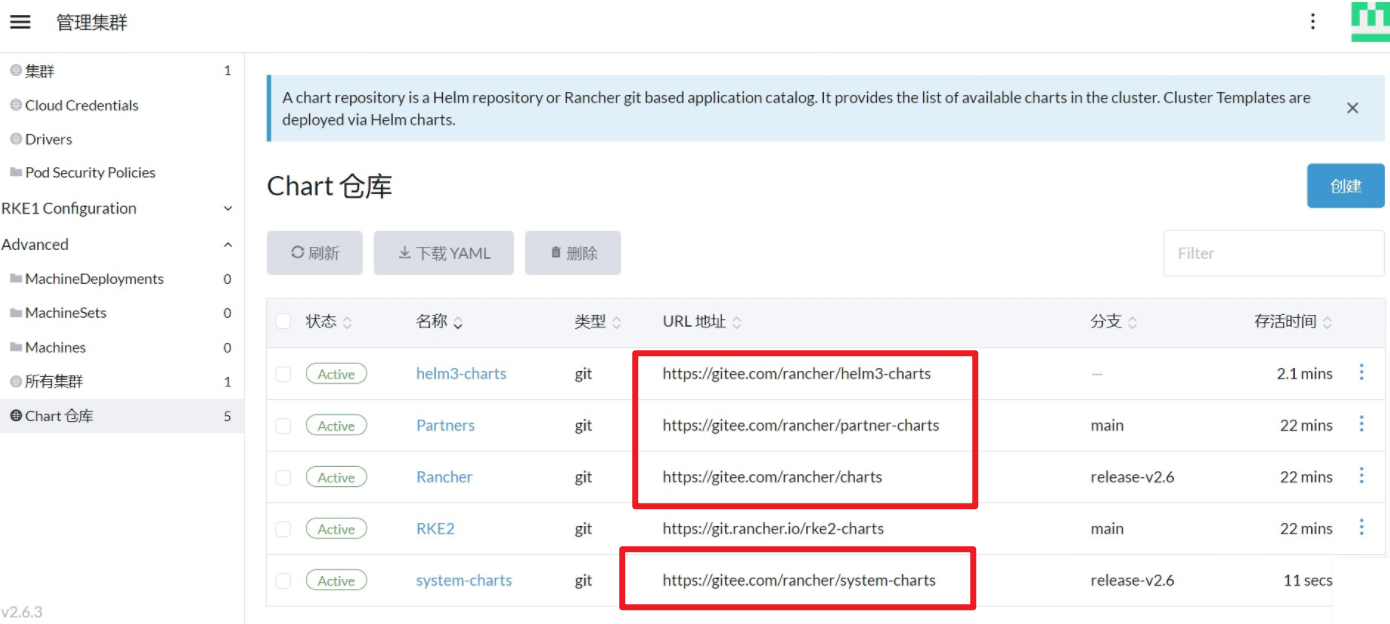Click folder icon beside Machines
The image size is (1390, 624).
click(16, 347)
